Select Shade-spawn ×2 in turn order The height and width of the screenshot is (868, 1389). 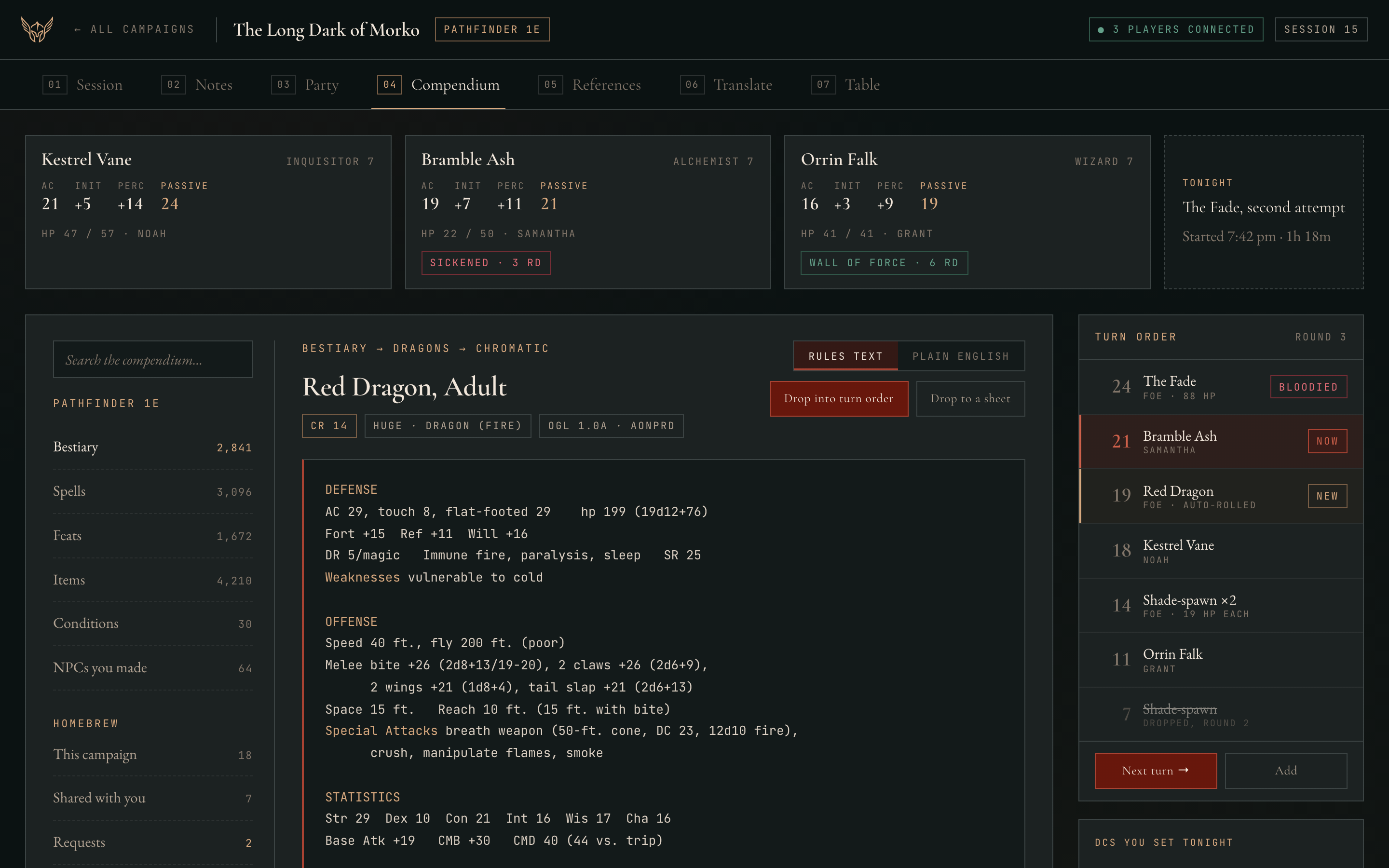1221,605
